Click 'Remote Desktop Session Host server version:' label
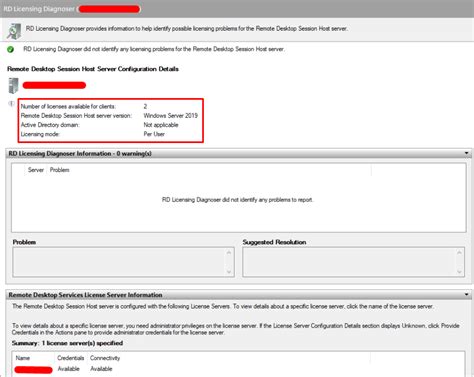This screenshot has width=474, height=377. [x=76, y=116]
